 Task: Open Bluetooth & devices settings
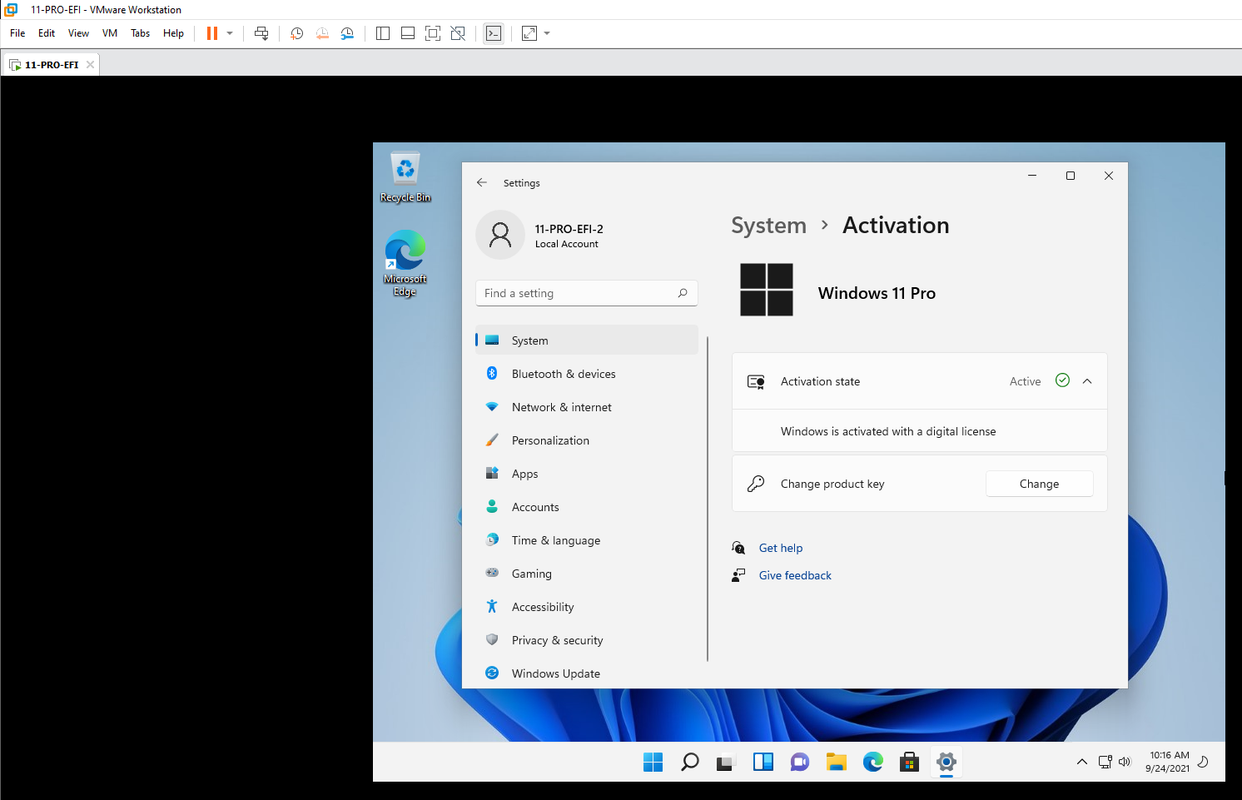click(587, 374)
